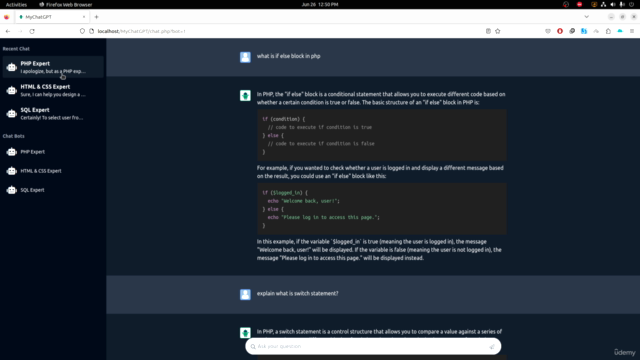640x360 pixels.
Task: Click the red recording indicator in top bar
Action: pyautogui.click(x=580, y=4)
